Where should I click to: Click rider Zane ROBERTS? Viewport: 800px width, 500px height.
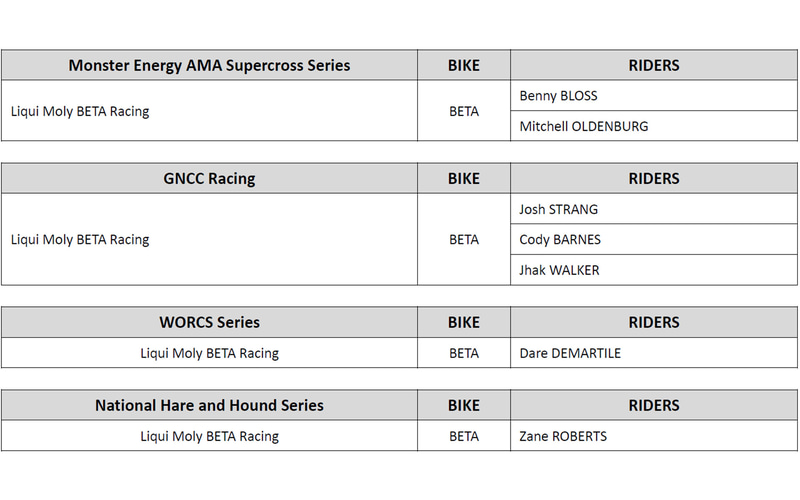click(563, 436)
